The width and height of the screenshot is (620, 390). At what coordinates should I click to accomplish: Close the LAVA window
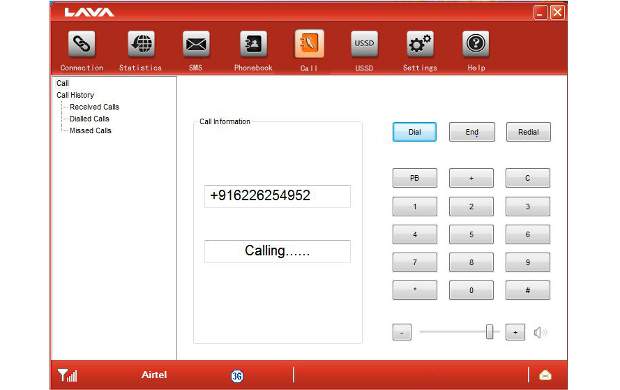(x=557, y=13)
